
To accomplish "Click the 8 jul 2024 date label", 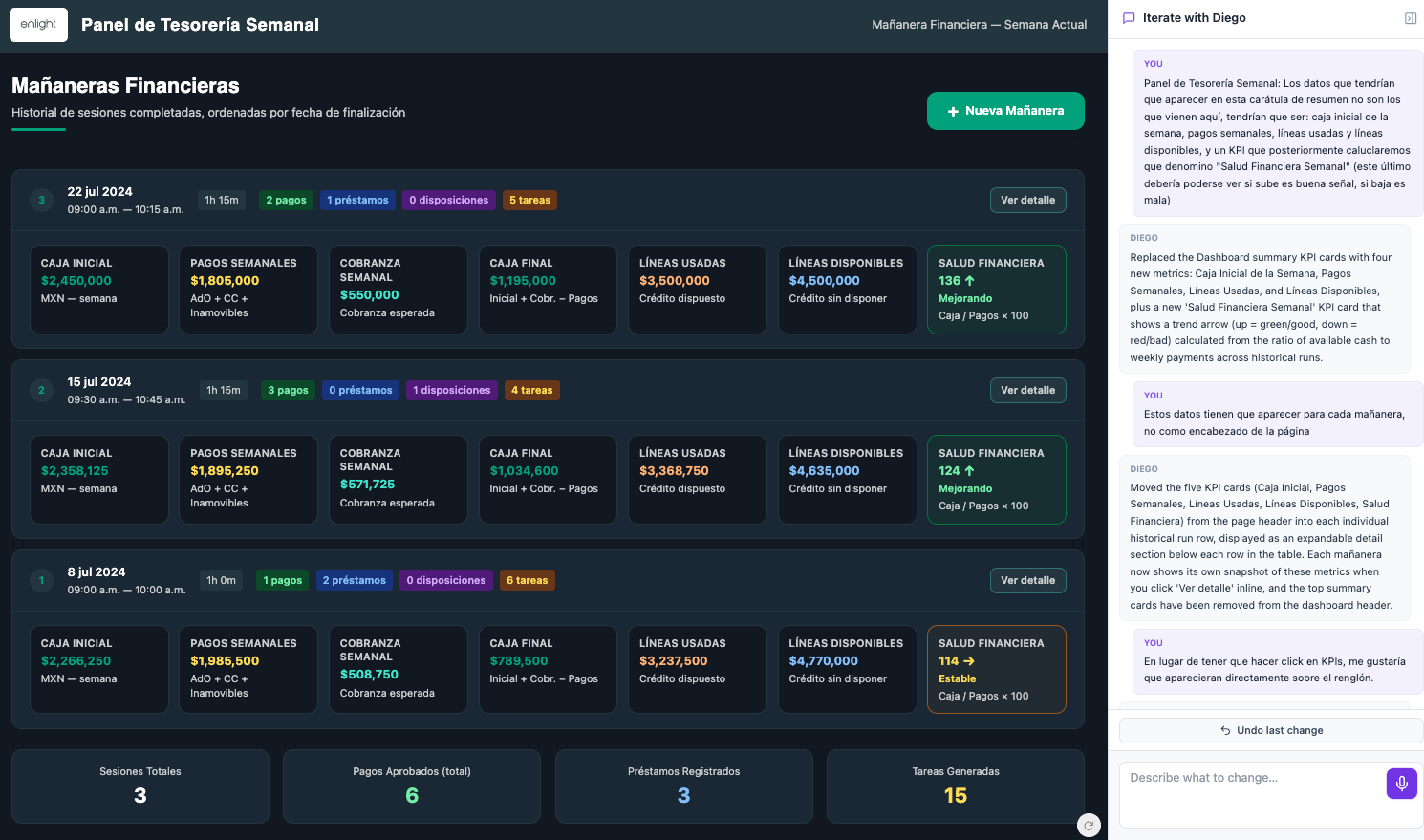I will (x=97, y=572).
